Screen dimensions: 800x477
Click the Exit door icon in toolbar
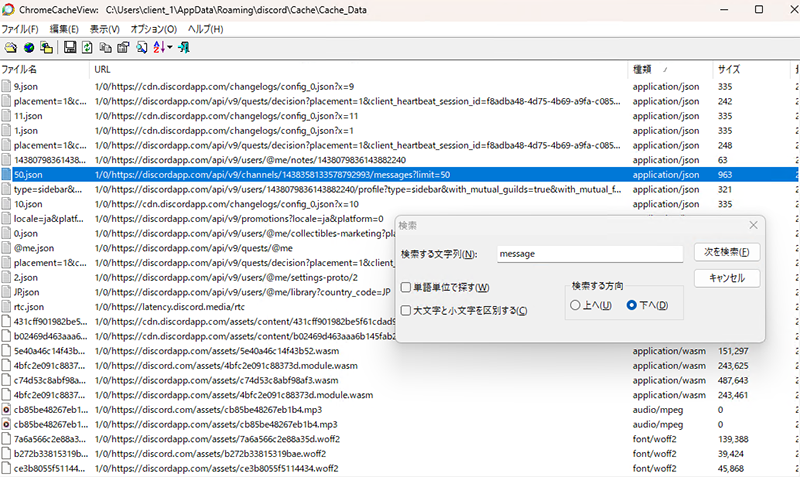click(x=185, y=48)
